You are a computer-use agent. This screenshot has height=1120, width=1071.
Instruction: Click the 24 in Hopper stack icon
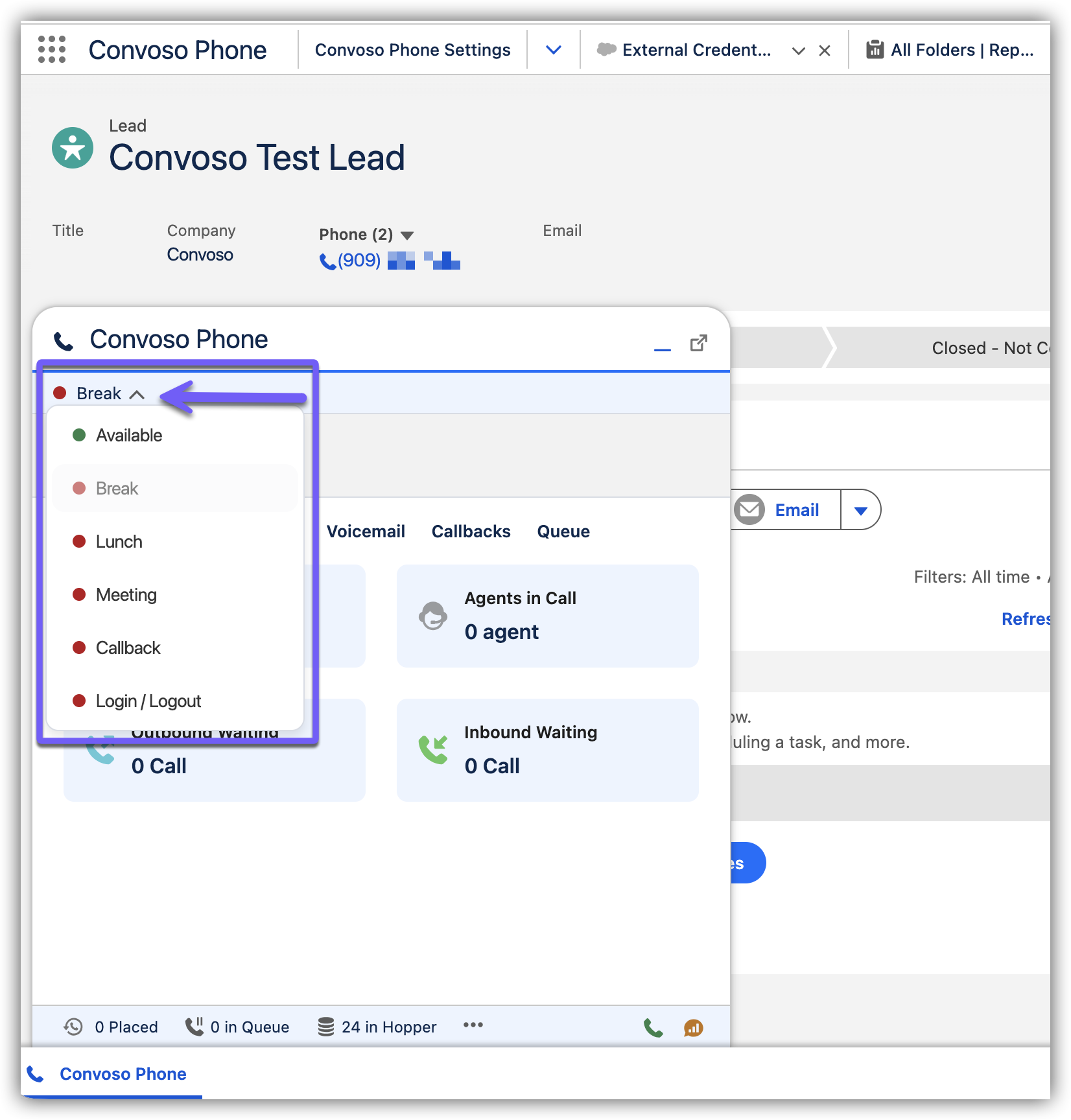pos(326,1027)
